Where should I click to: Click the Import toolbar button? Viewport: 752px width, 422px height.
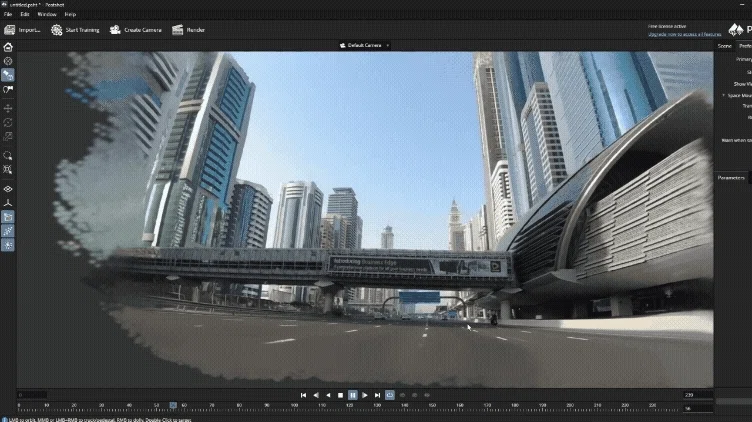(22, 30)
